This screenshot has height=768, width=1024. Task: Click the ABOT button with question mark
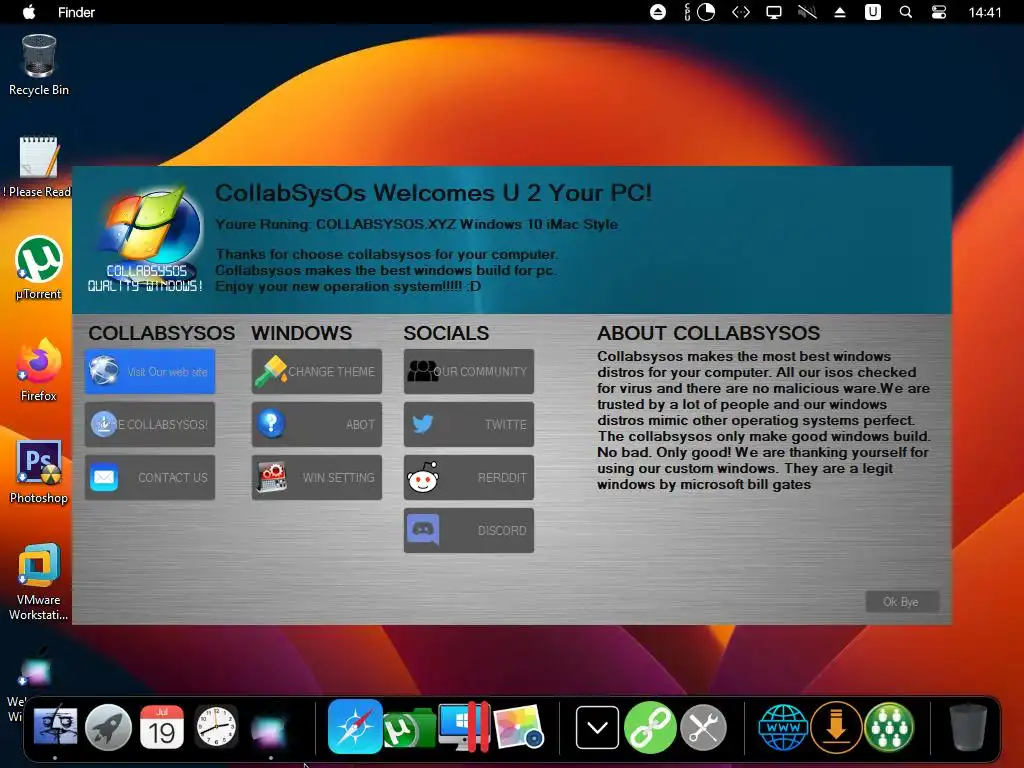pos(317,424)
